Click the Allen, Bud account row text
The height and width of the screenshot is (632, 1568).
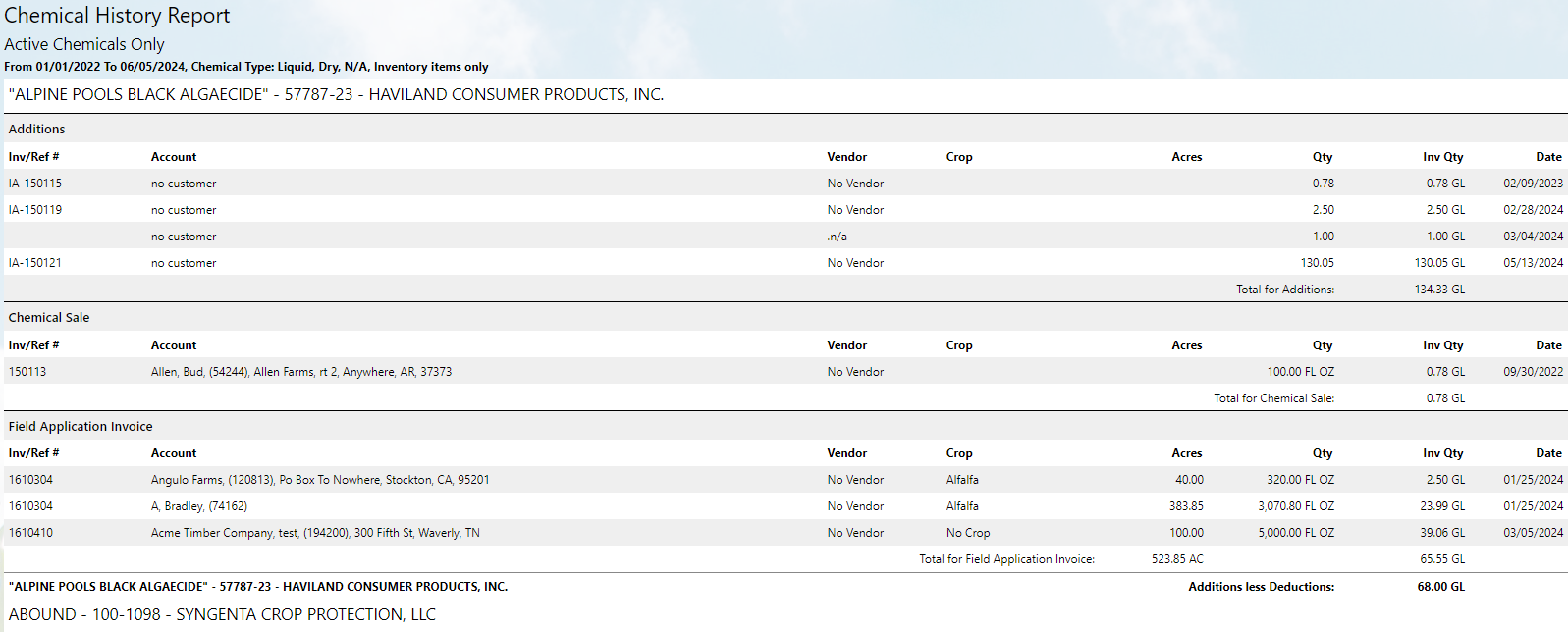coord(301,372)
